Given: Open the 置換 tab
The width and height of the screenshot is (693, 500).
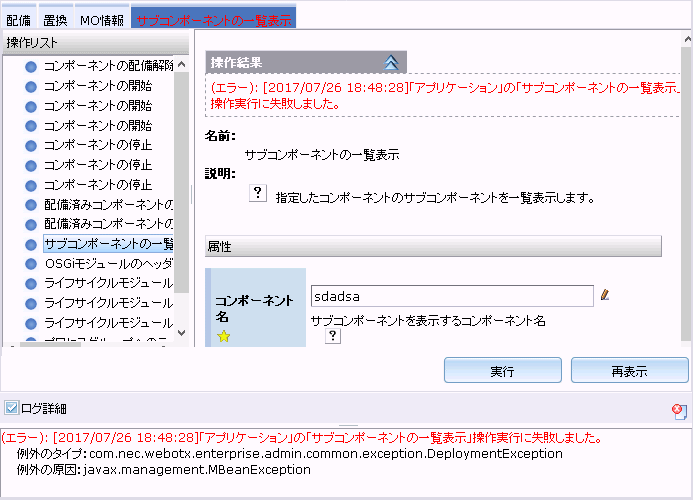Looking at the screenshot, I should [x=55, y=19].
